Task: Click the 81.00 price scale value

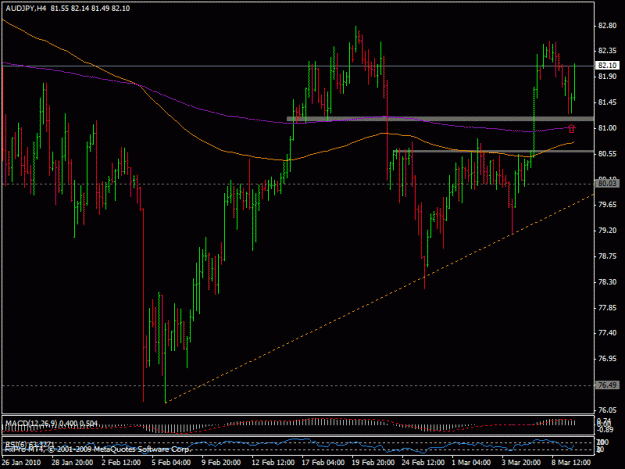Action: [x=607, y=128]
